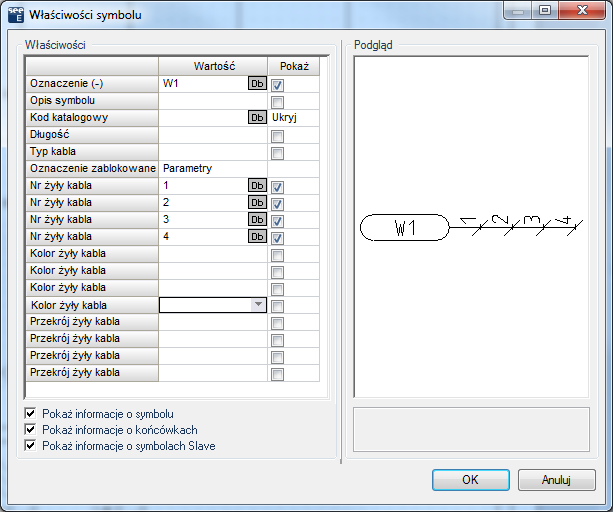Image resolution: width=613 pixels, height=512 pixels.
Task: Click the Parametry value of Oznaczenie zablokowane
Action: click(213, 168)
